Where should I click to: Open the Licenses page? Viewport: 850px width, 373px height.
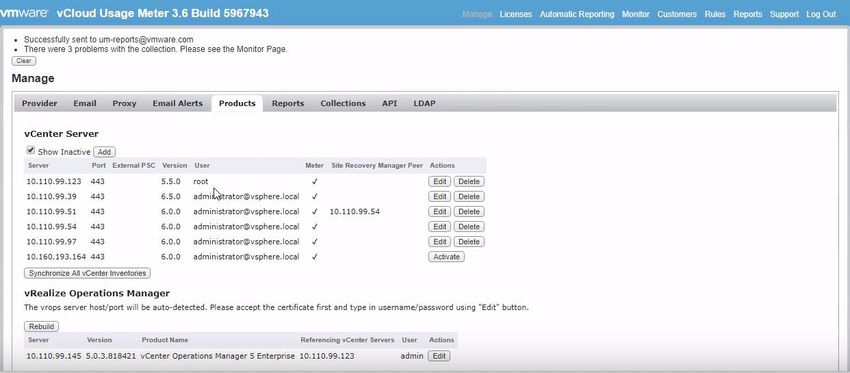click(x=516, y=14)
